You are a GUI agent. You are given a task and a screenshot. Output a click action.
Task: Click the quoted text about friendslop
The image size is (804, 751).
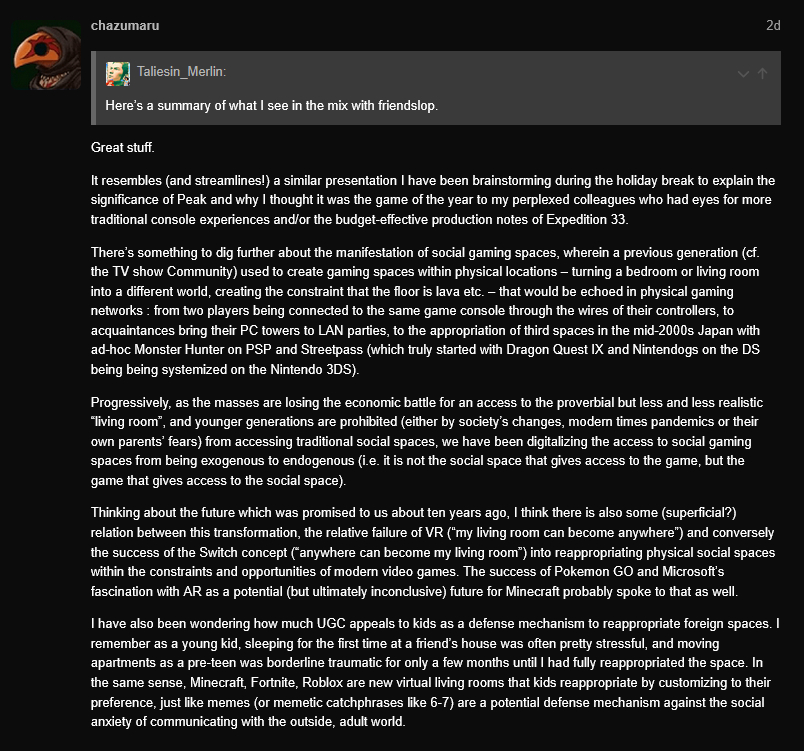[x=272, y=105]
